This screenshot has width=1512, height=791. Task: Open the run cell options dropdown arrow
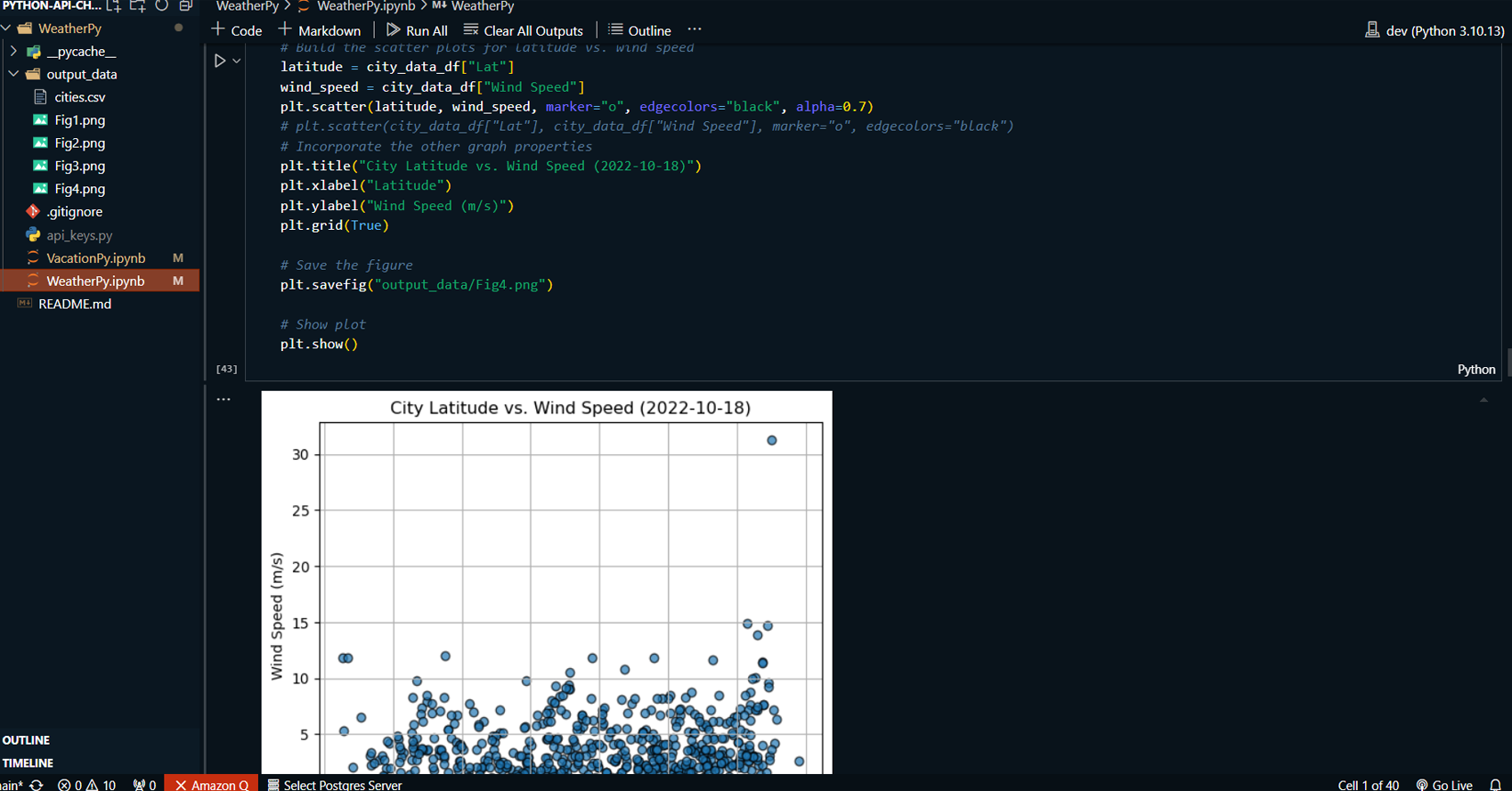[237, 61]
